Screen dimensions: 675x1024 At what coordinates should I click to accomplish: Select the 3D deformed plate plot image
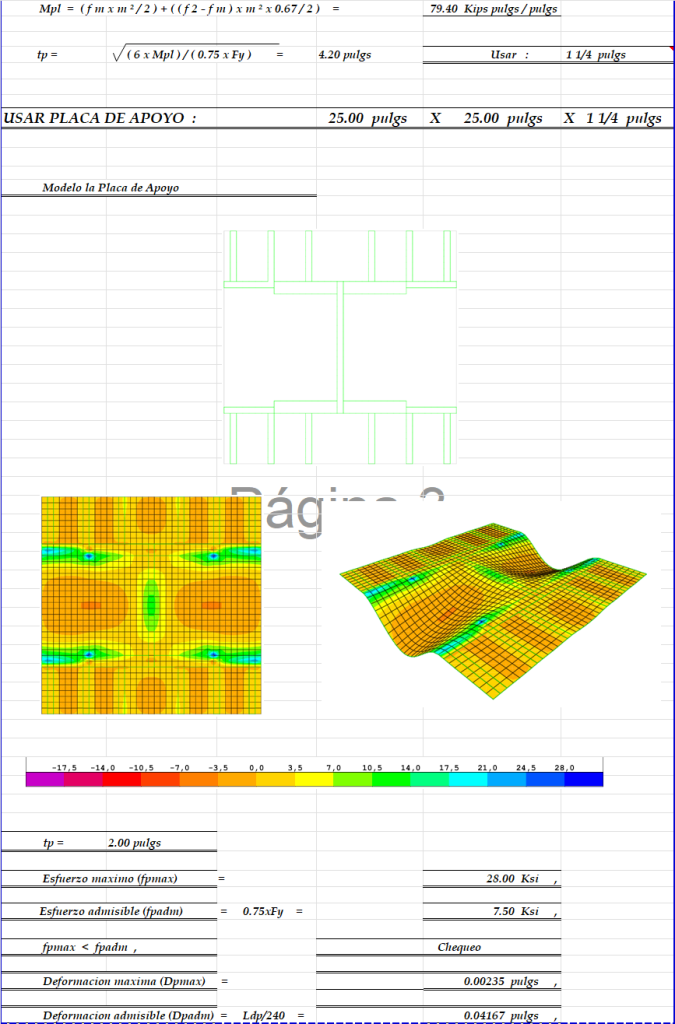(x=493, y=611)
